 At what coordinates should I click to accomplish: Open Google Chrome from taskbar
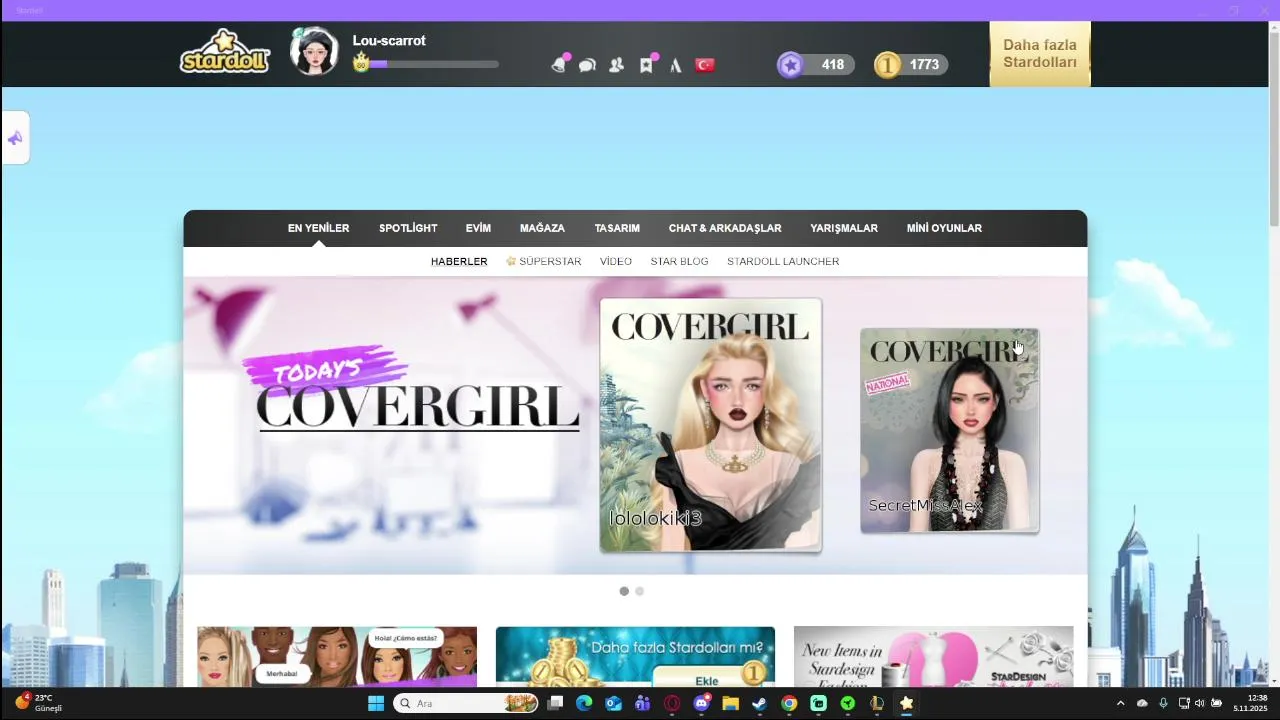click(x=789, y=703)
